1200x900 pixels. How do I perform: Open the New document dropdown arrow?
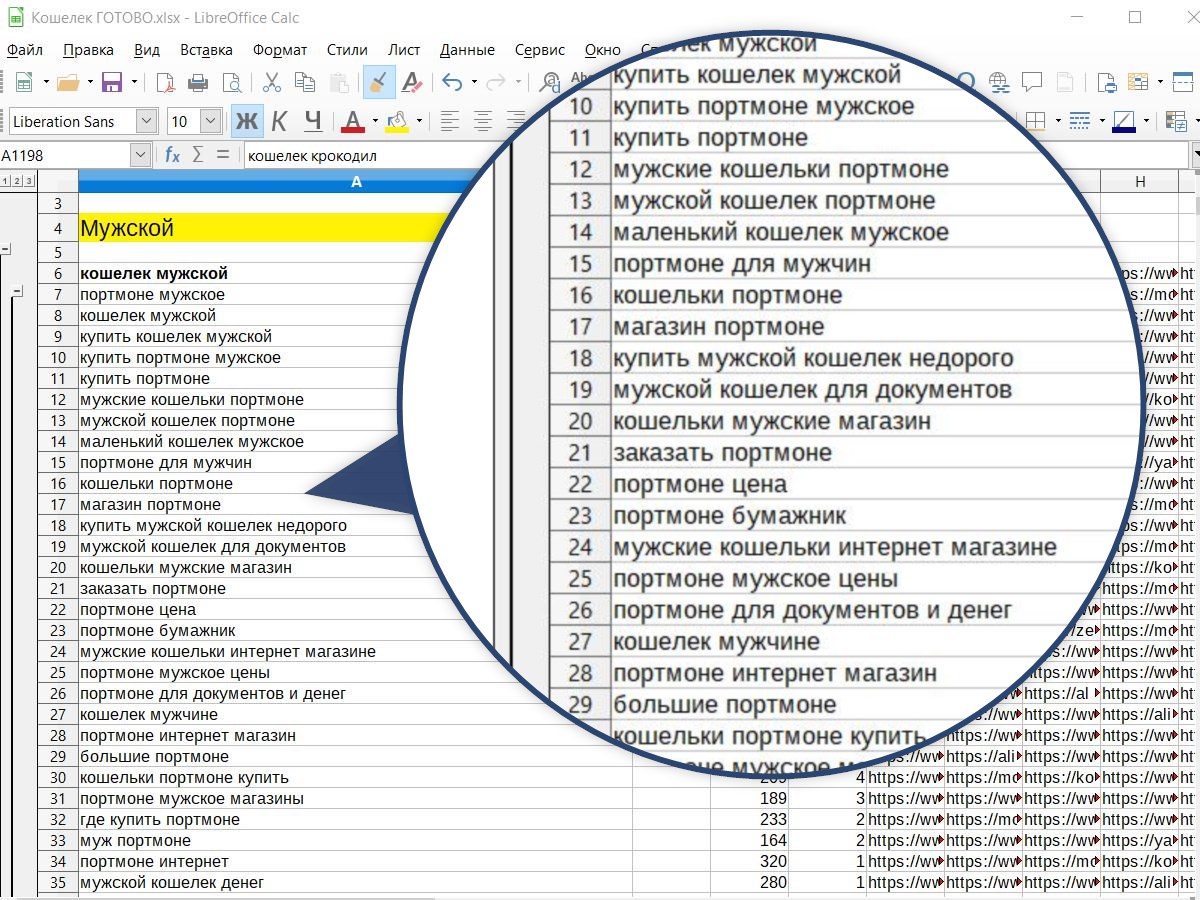coord(45,82)
